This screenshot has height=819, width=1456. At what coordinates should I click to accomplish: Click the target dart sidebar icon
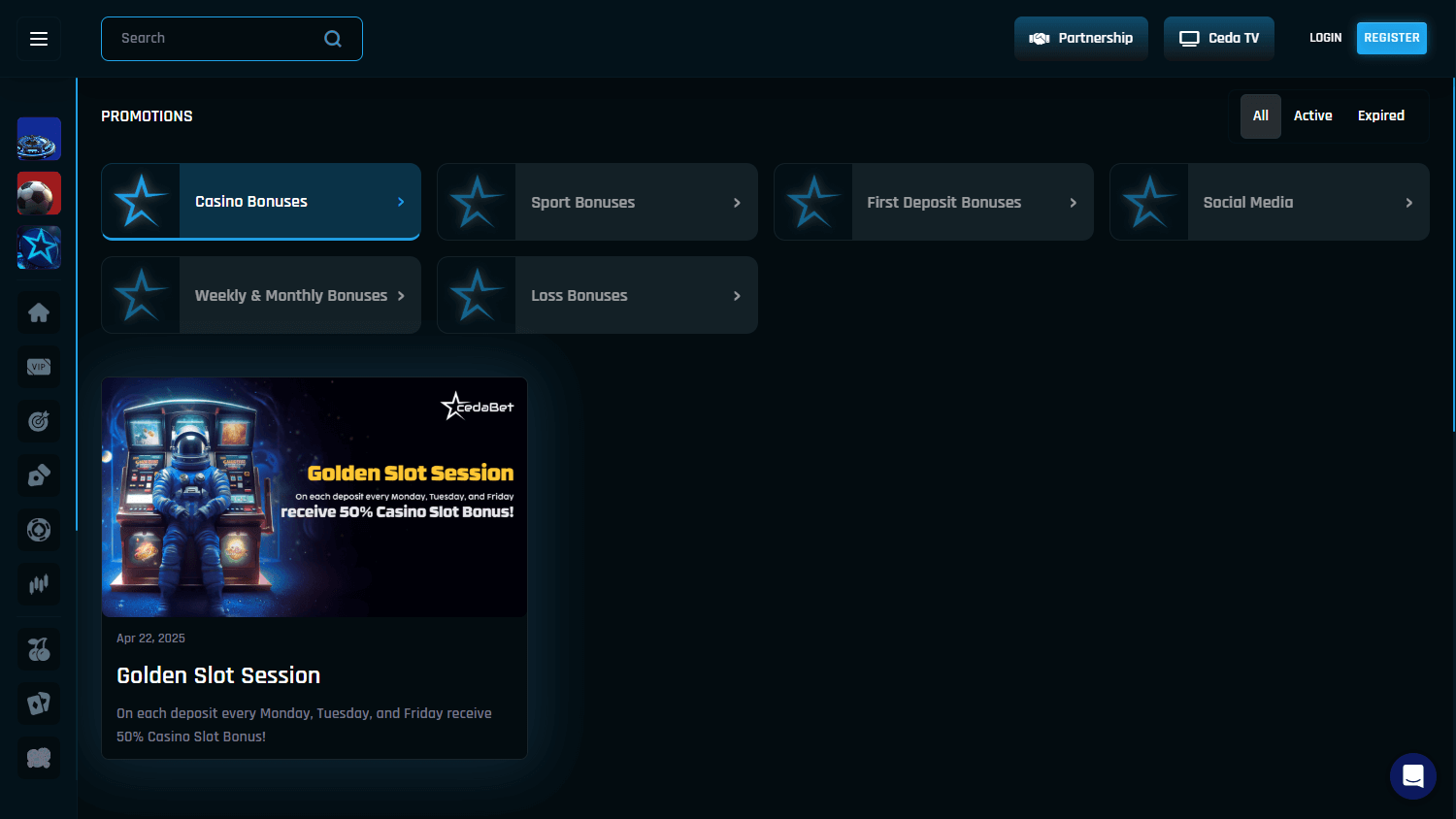point(39,421)
